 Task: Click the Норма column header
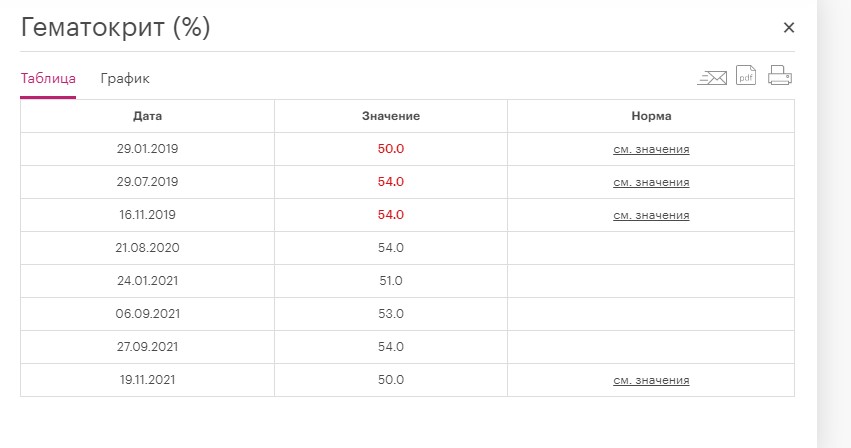click(x=651, y=116)
